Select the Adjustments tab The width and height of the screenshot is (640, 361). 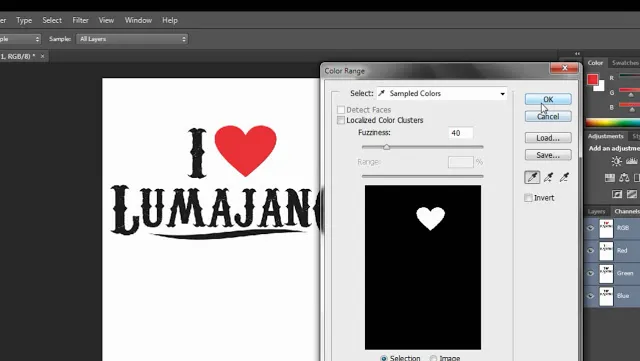605,136
